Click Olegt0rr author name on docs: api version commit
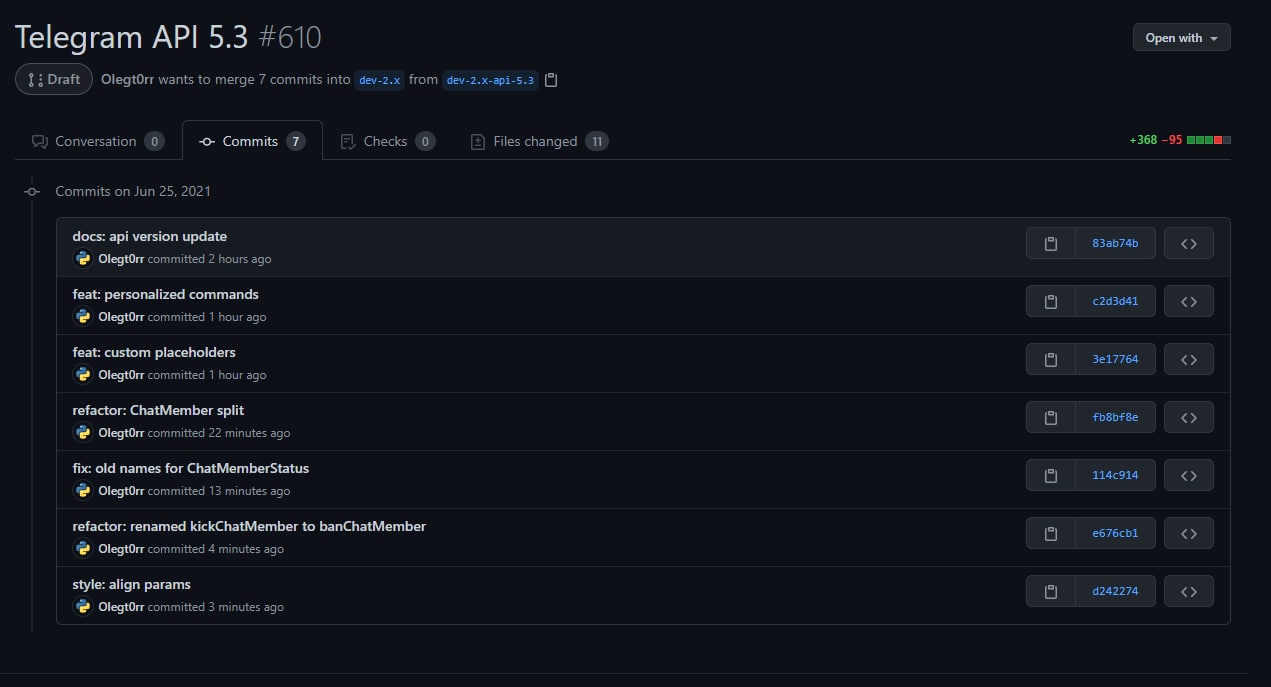The image size is (1271, 687). 121,259
